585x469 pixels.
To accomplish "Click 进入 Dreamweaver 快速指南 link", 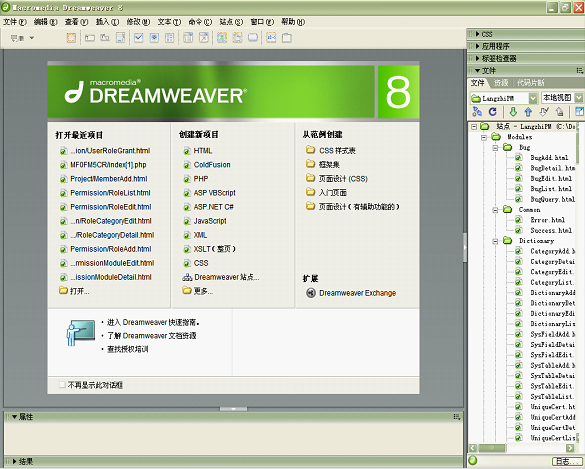I will (x=153, y=322).
